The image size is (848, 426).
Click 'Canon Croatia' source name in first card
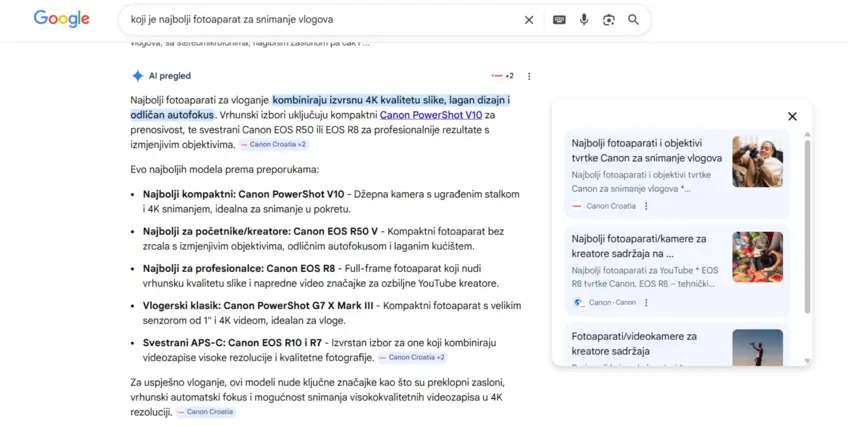coord(611,206)
